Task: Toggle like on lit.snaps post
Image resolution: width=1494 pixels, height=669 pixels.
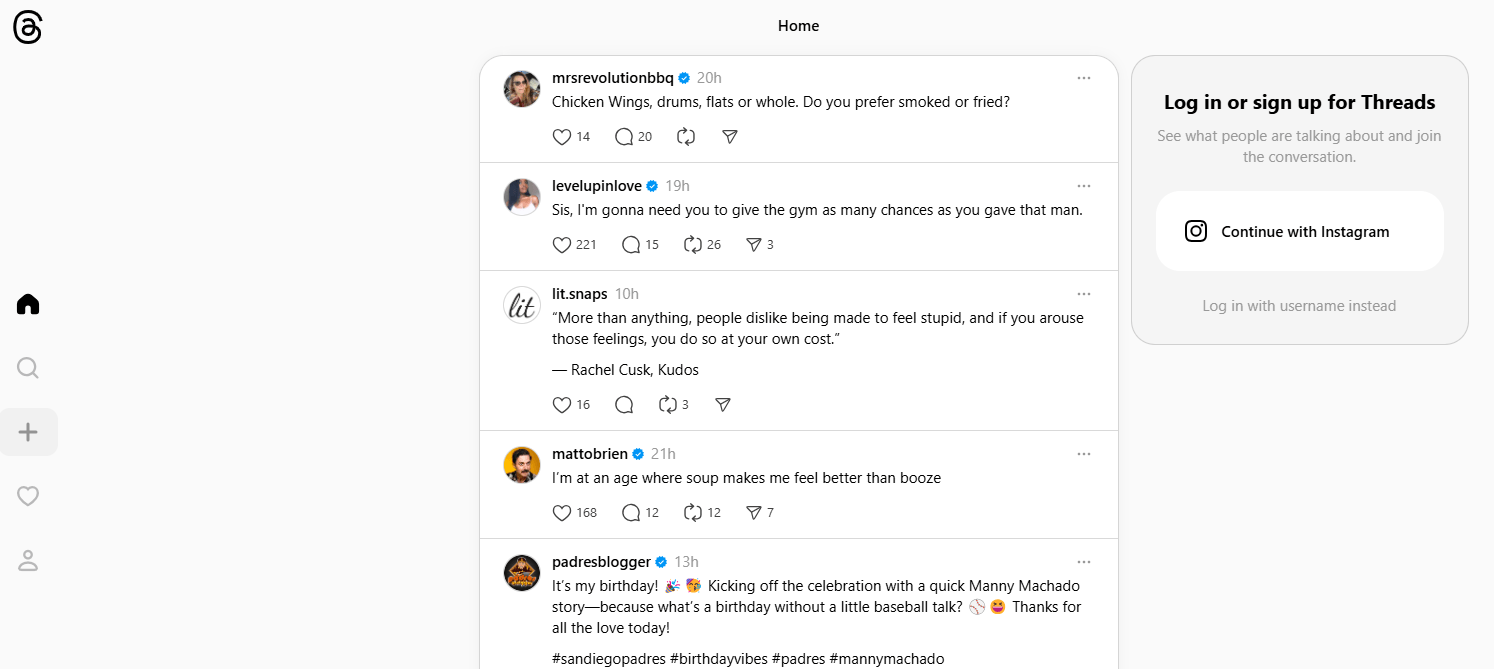Action: [x=562, y=405]
